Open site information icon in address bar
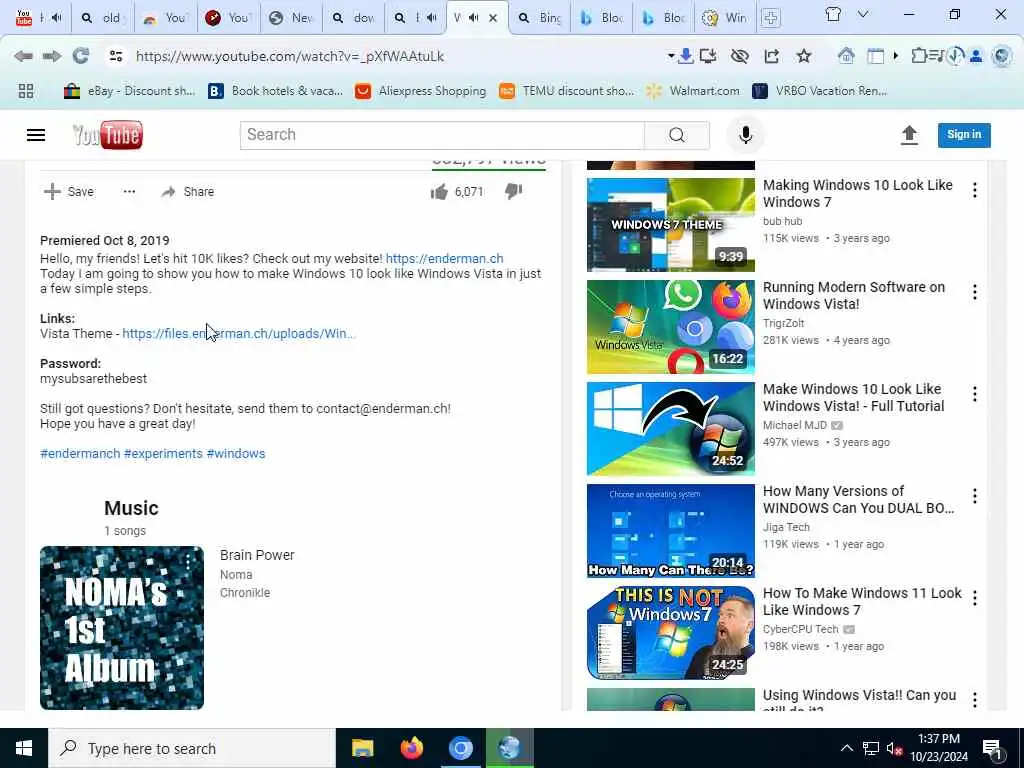This screenshot has width=1024, height=768. point(116,56)
